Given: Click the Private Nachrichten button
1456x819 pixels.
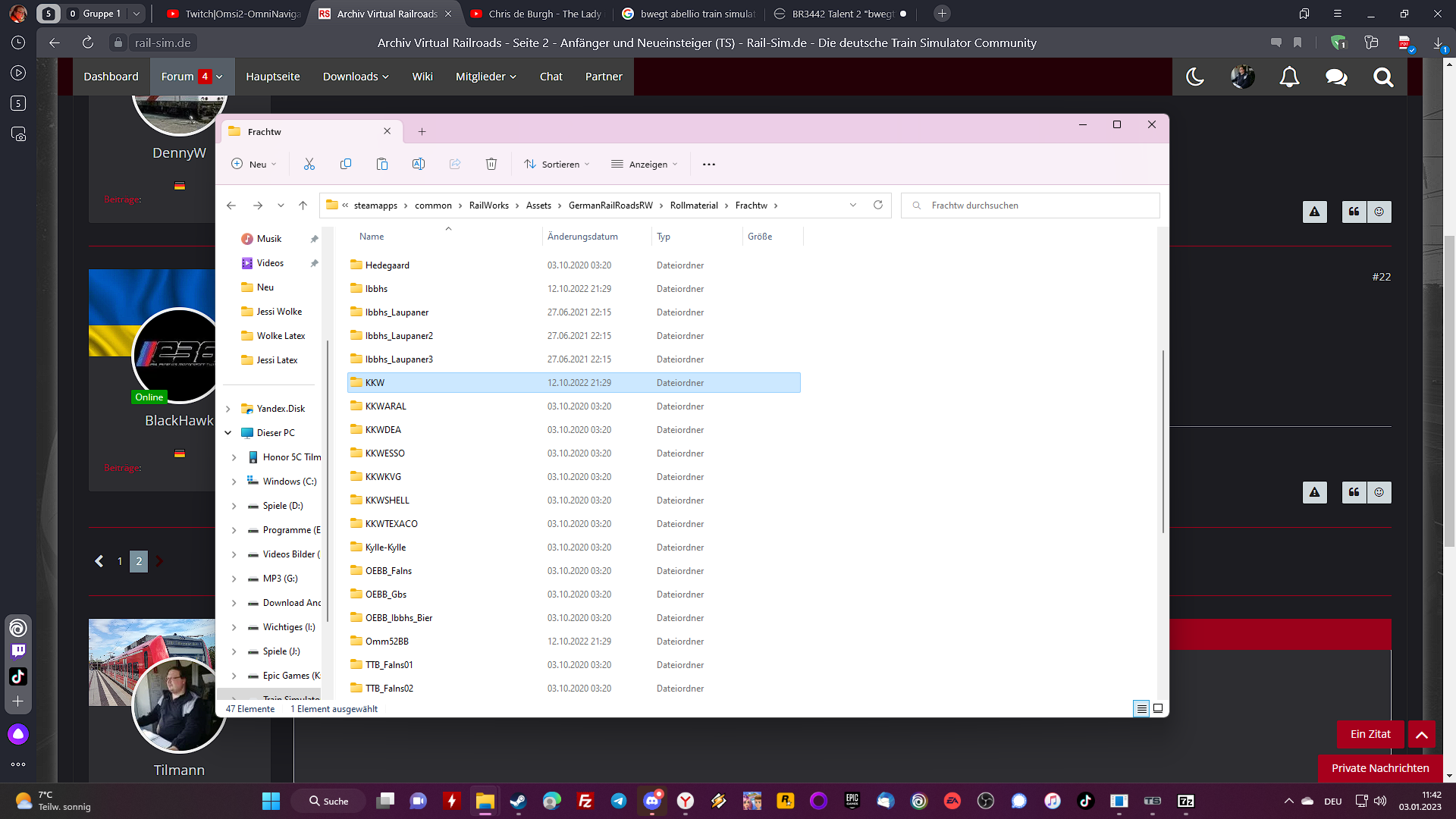Looking at the screenshot, I should coord(1379,768).
